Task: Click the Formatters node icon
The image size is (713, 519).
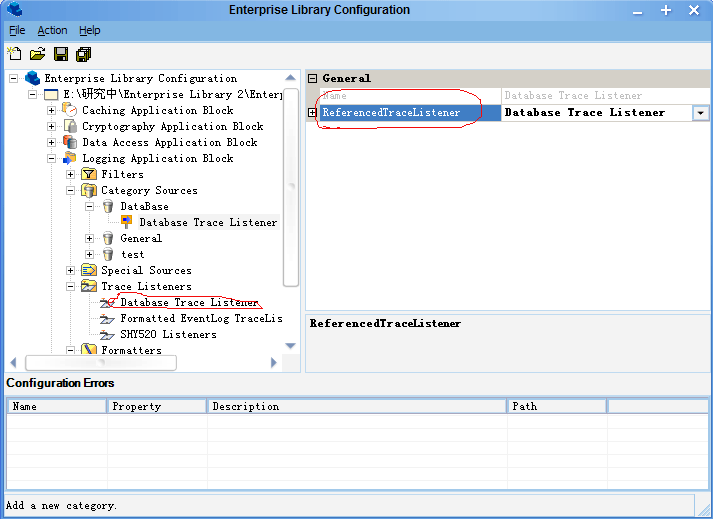Action: tap(89, 349)
